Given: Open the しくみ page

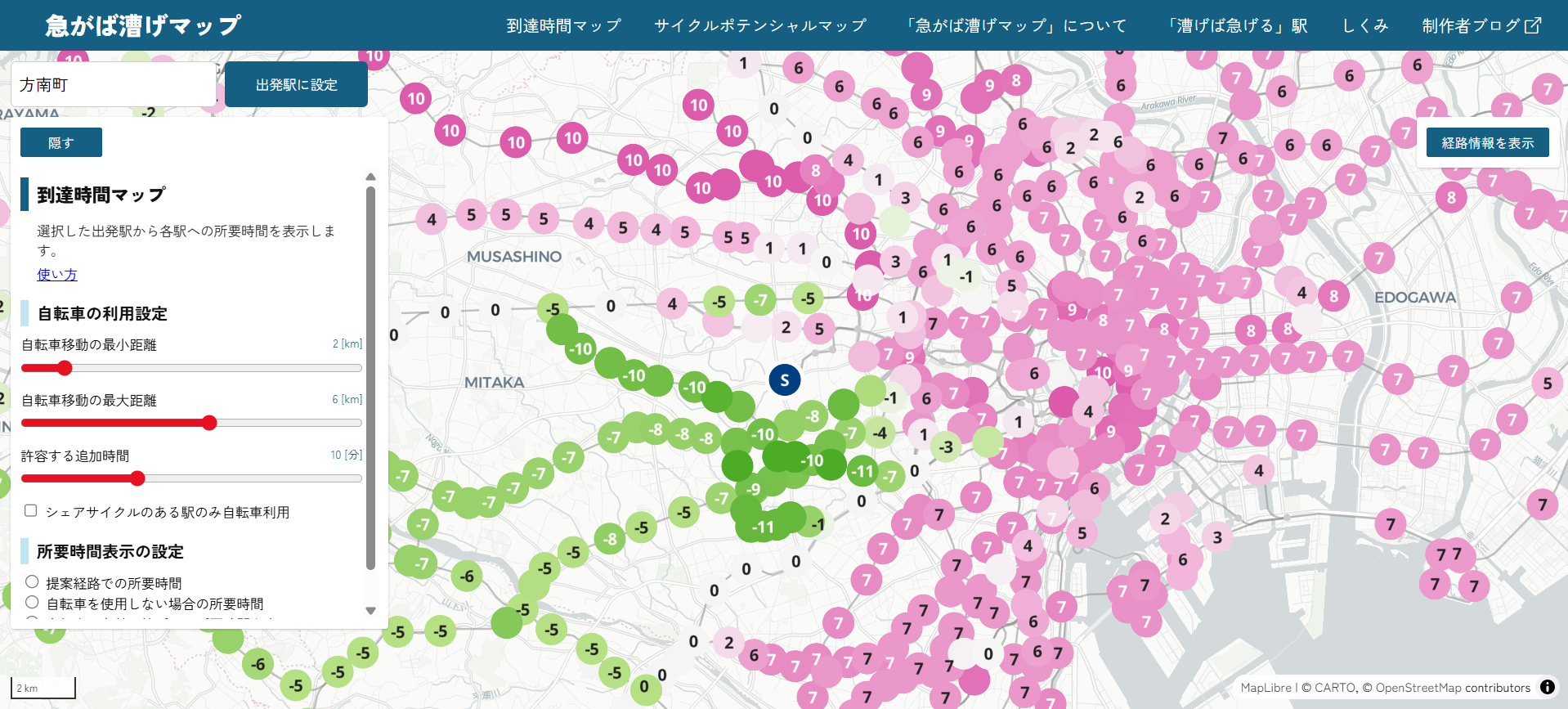Looking at the screenshot, I should pyautogui.click(x=1364, y=25).
